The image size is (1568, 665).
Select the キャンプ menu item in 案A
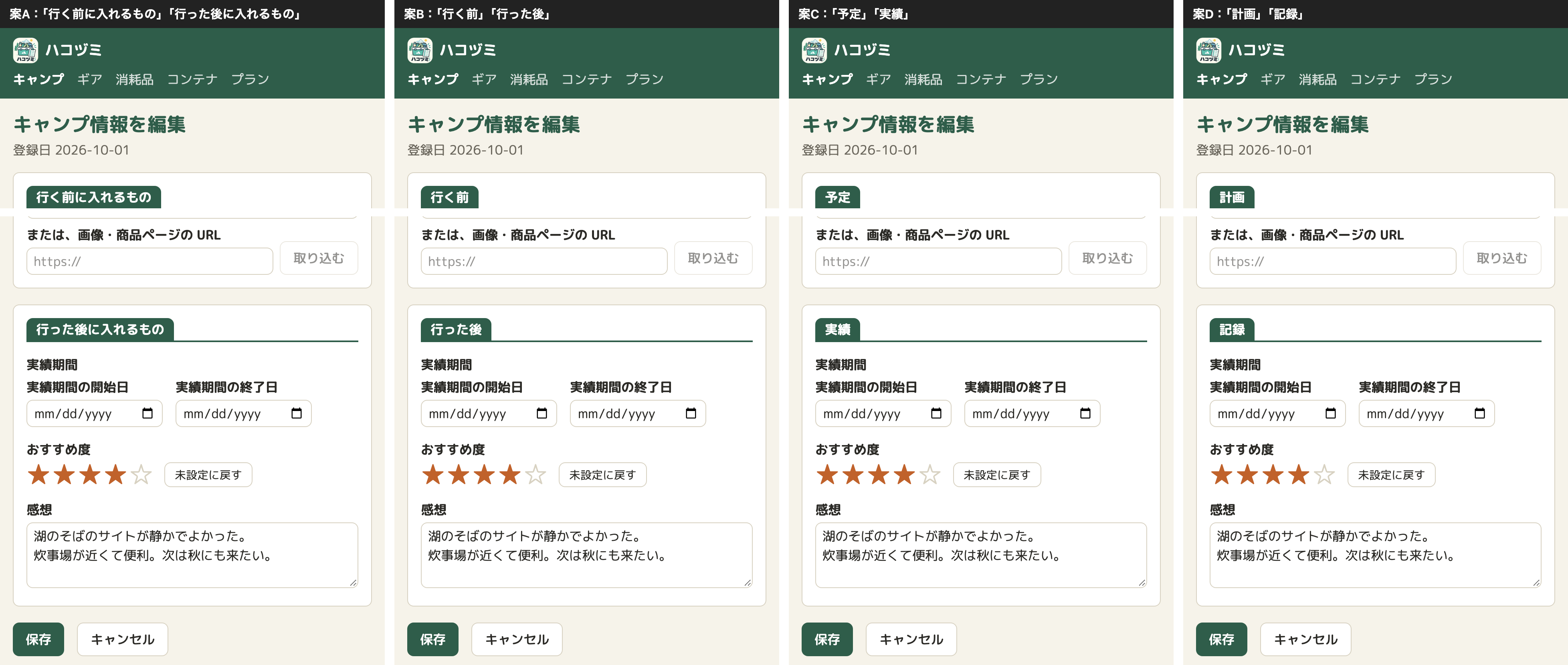[38, 79]
